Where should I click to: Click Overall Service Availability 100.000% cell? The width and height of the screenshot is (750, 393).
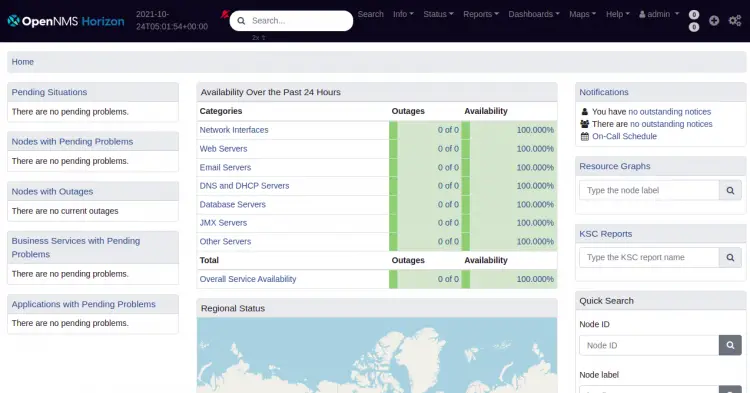point(509,279)
